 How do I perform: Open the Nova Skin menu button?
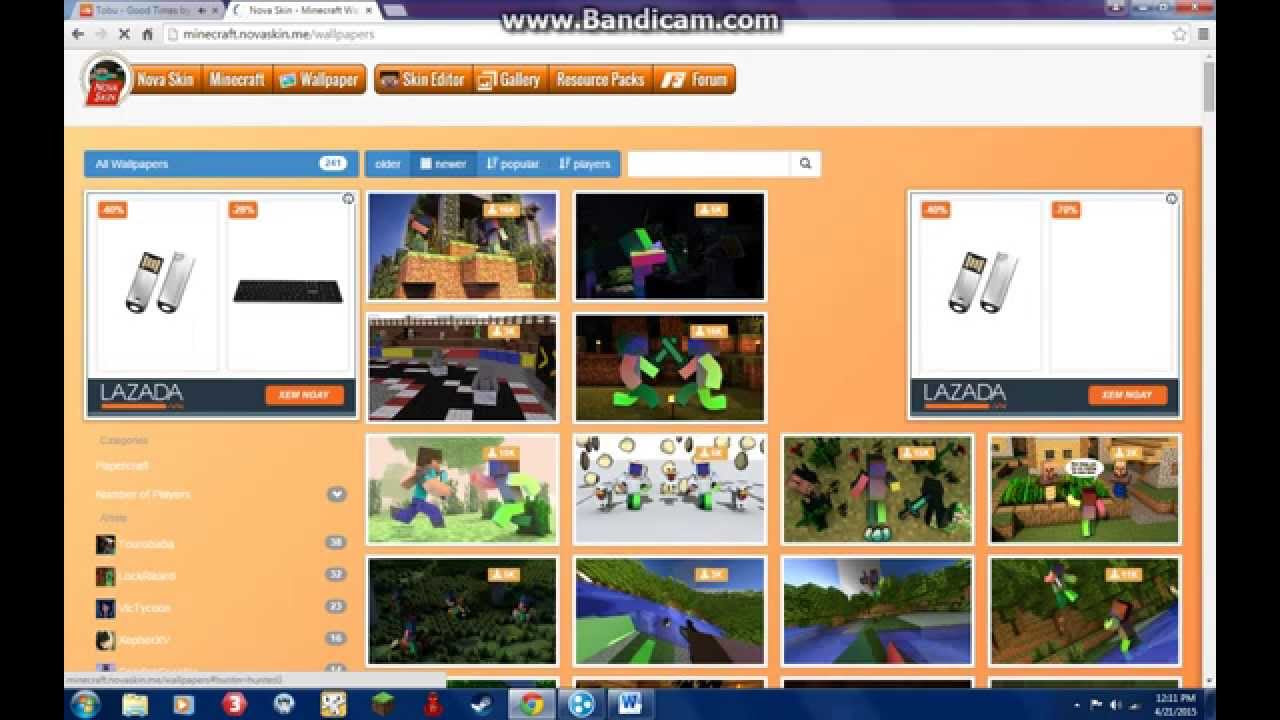pos(166,79)
